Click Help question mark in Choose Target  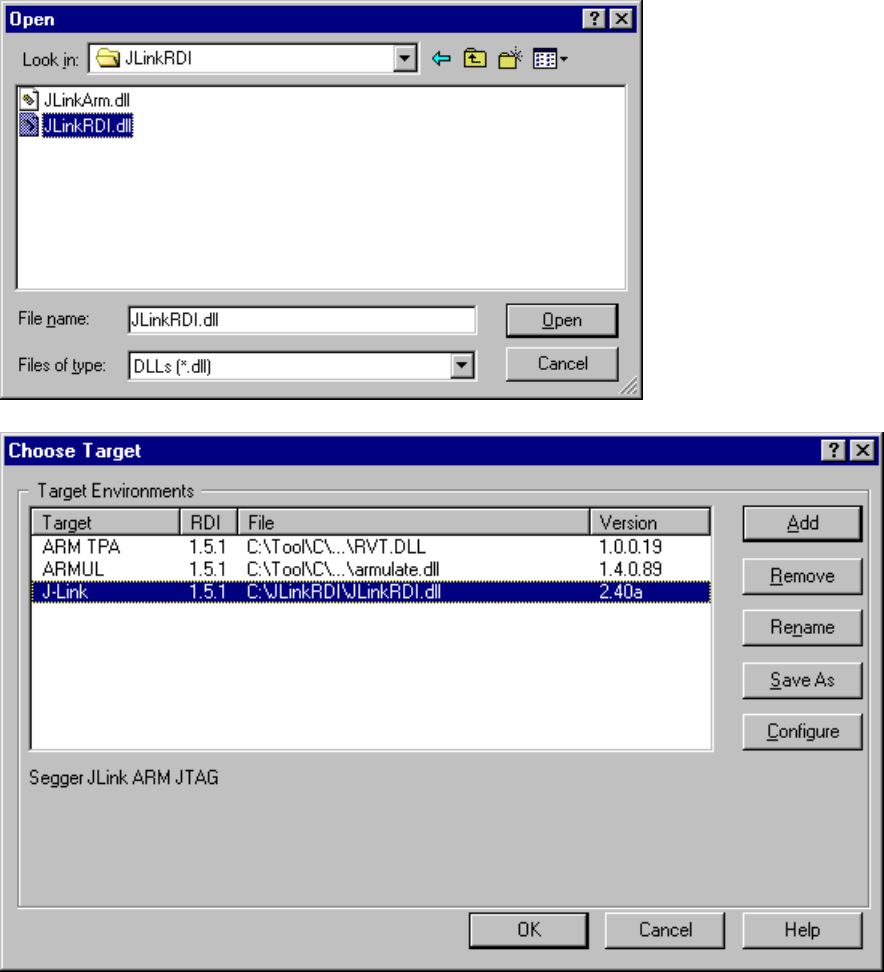coord(834,450)
